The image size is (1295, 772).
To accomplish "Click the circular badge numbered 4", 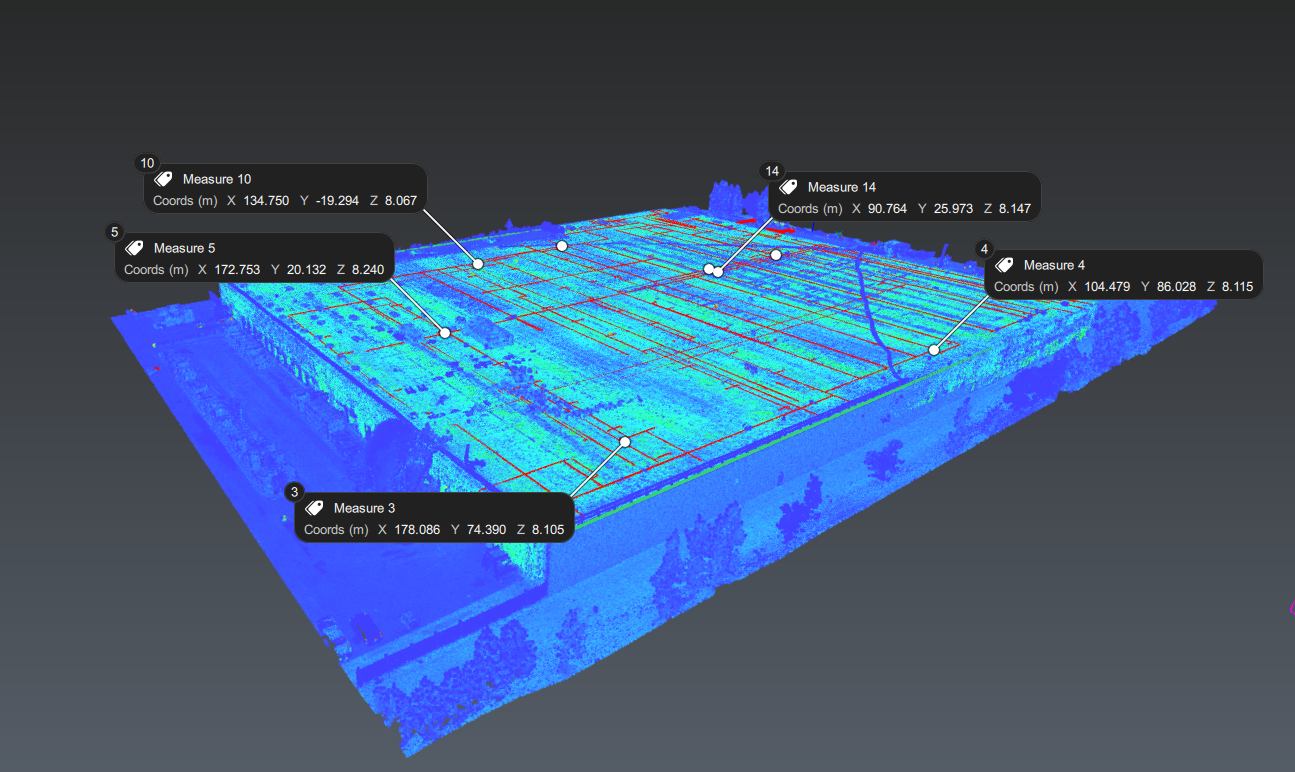I will (x=984, y=248).
